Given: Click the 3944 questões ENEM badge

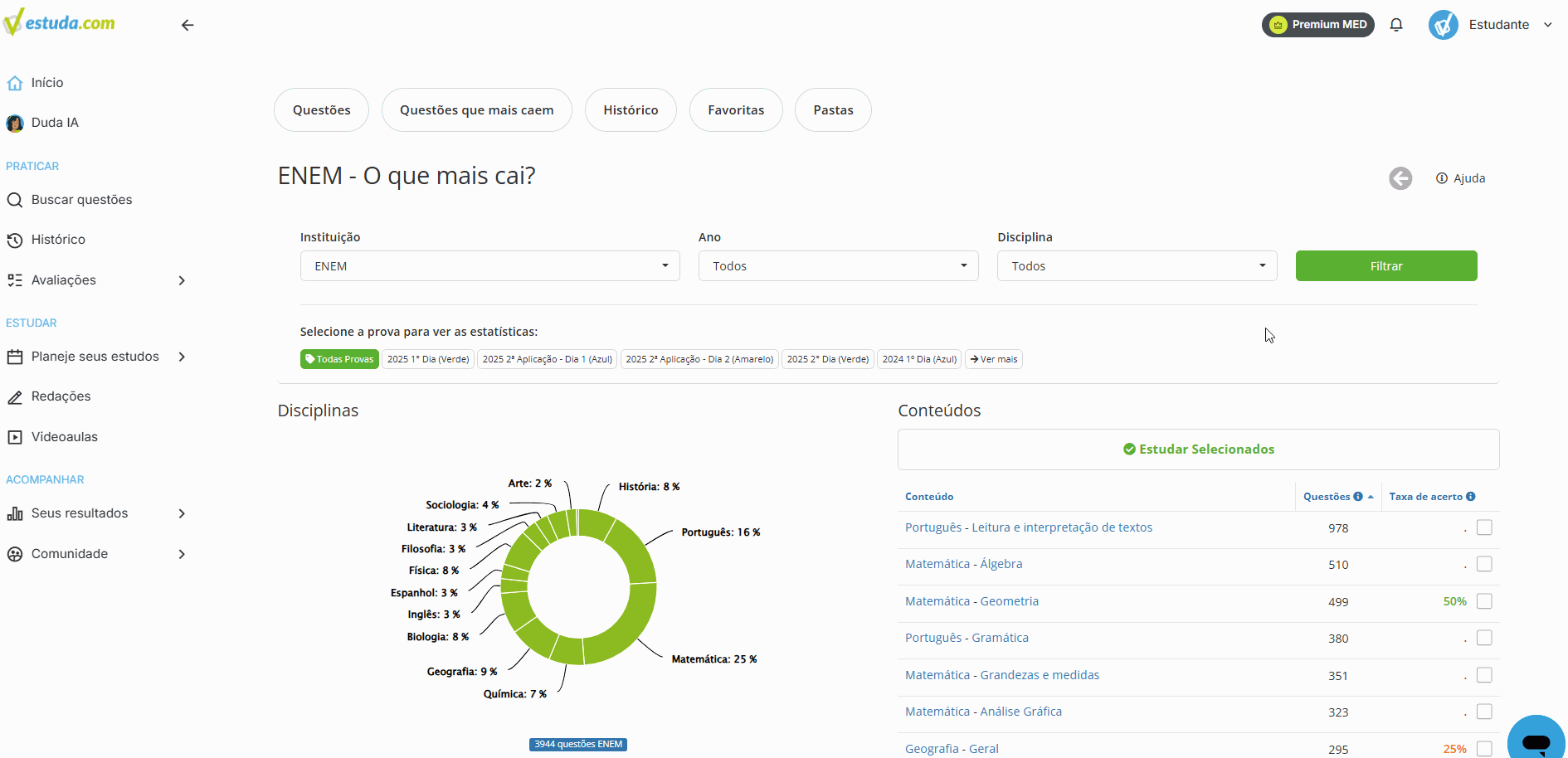Looking at the screenshot, I should (578, 745).
